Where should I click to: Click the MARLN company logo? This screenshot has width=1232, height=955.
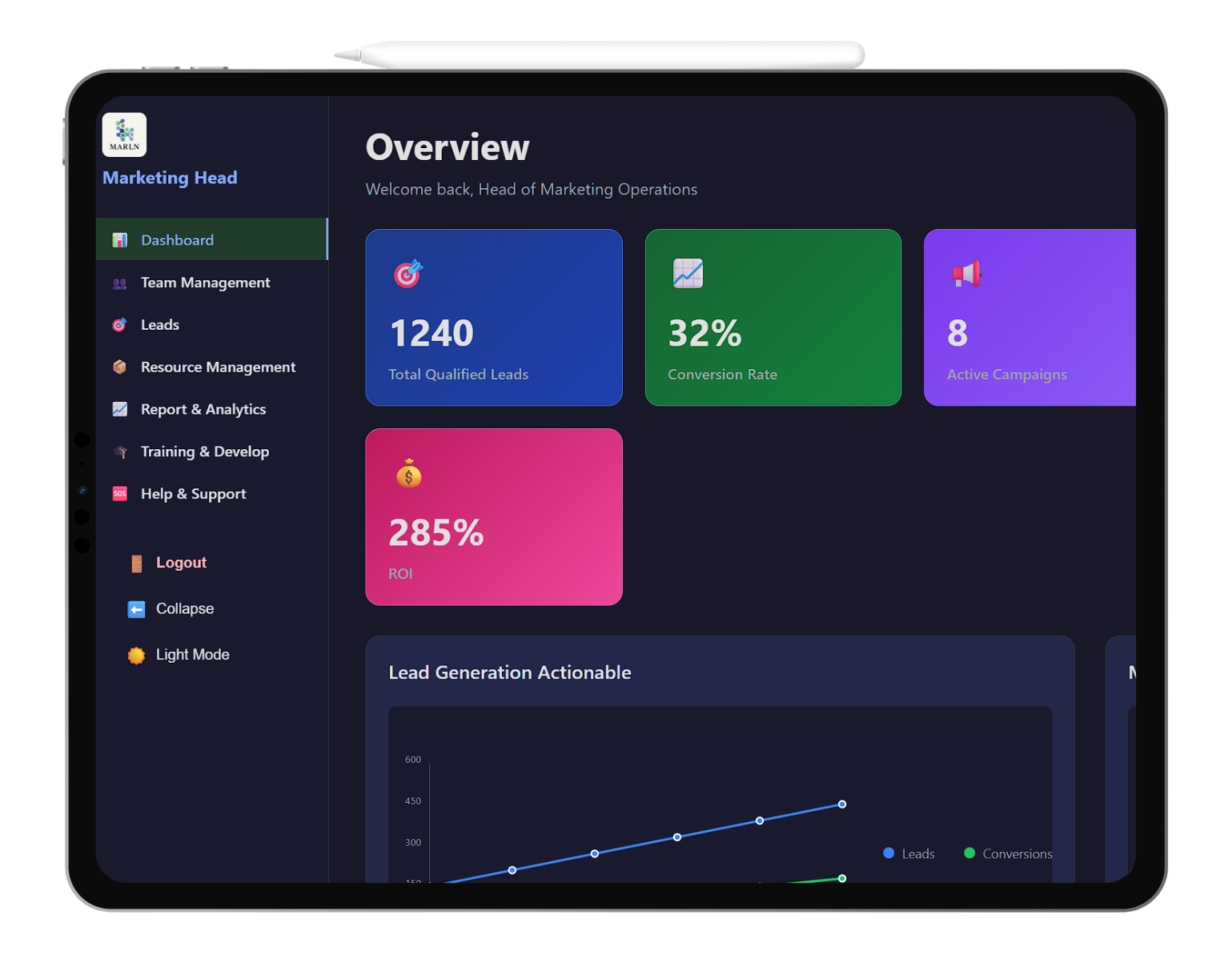point(123,134)
